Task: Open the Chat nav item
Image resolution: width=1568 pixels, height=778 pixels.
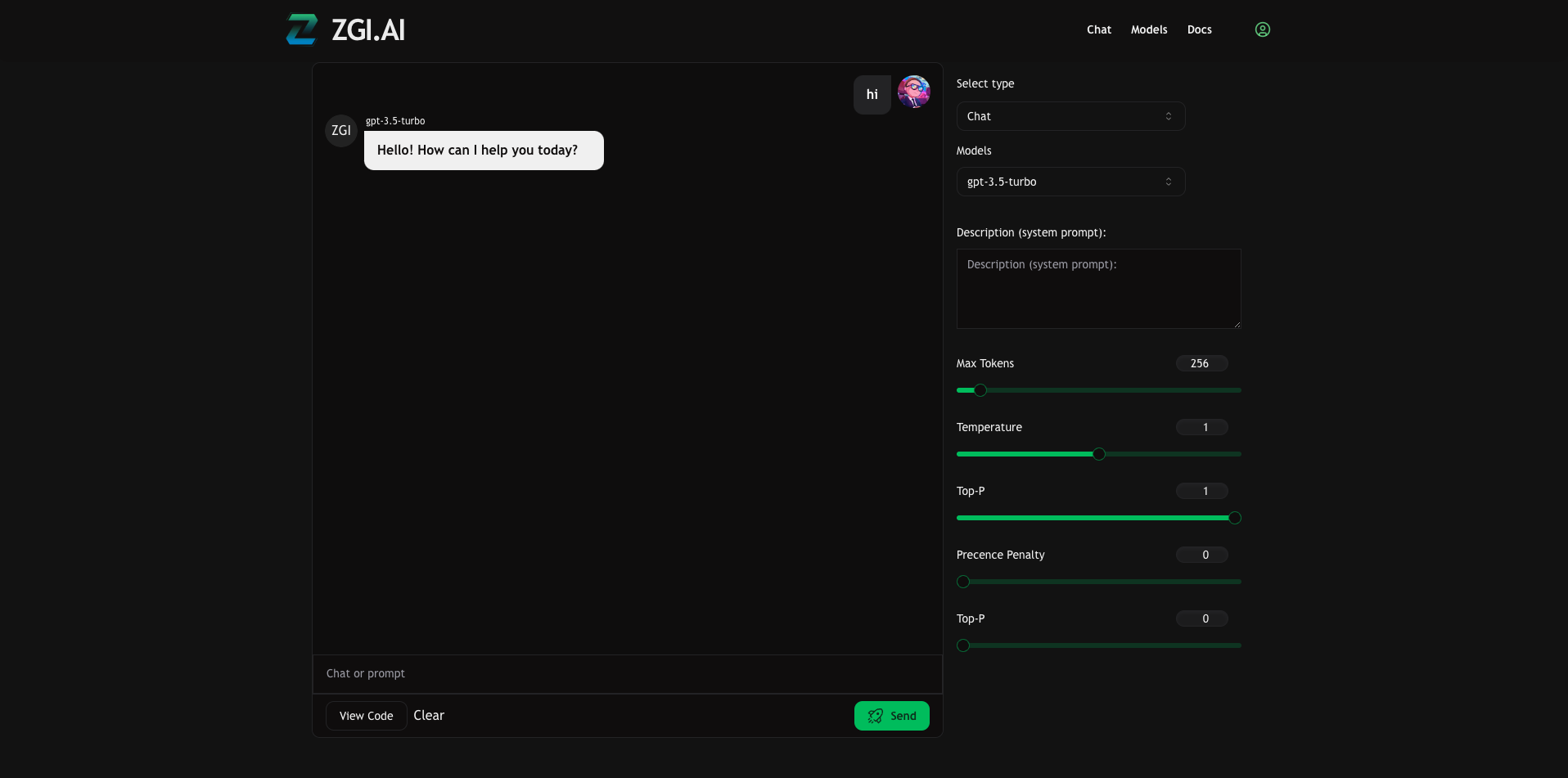Action: point(1099,29)
